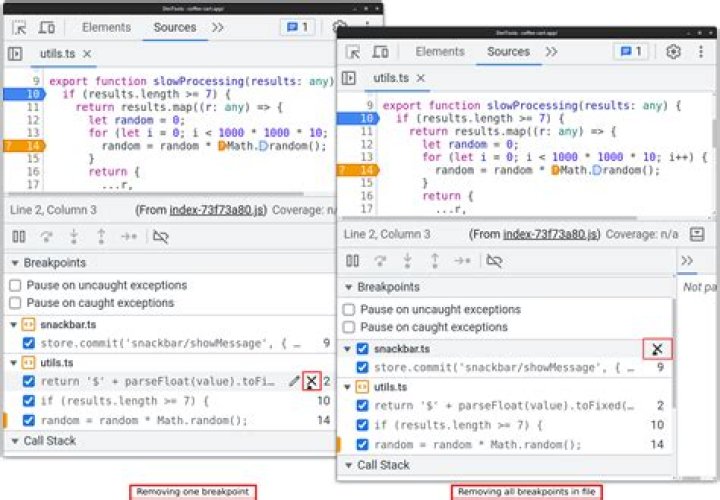Click step over icon in right window
The image size is (720, 500).
380,261
